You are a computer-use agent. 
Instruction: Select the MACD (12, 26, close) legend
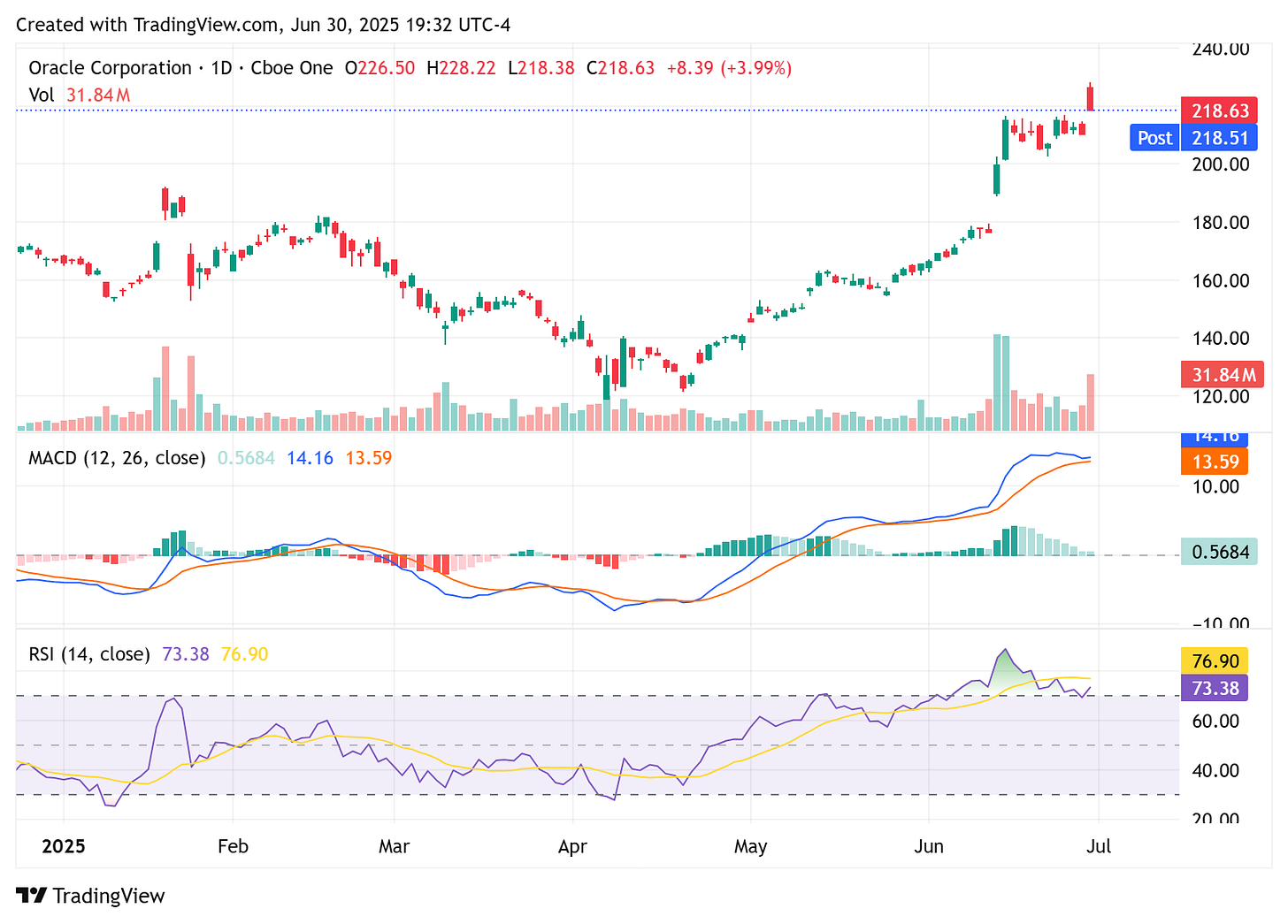pyautogui.click(x=115, y=458)
